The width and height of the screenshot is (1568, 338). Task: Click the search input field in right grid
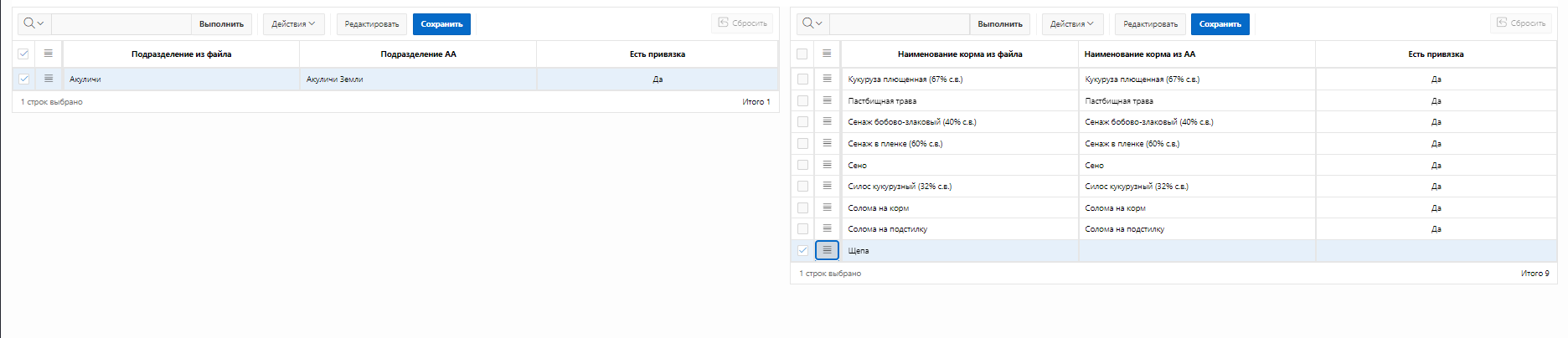[899, 24]
